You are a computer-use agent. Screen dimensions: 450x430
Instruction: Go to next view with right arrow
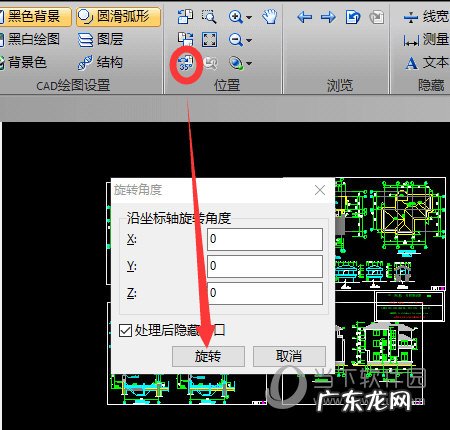(x=328, y=17)
